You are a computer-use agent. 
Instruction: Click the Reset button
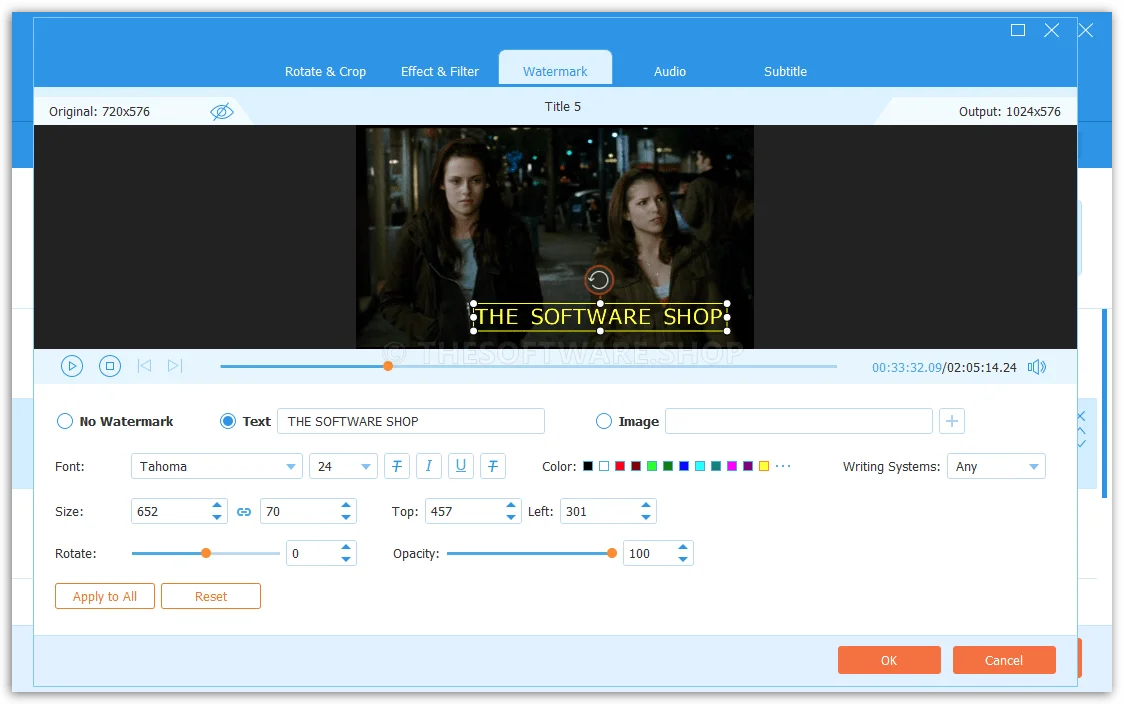pyautogui.click(x=211, y=596)
